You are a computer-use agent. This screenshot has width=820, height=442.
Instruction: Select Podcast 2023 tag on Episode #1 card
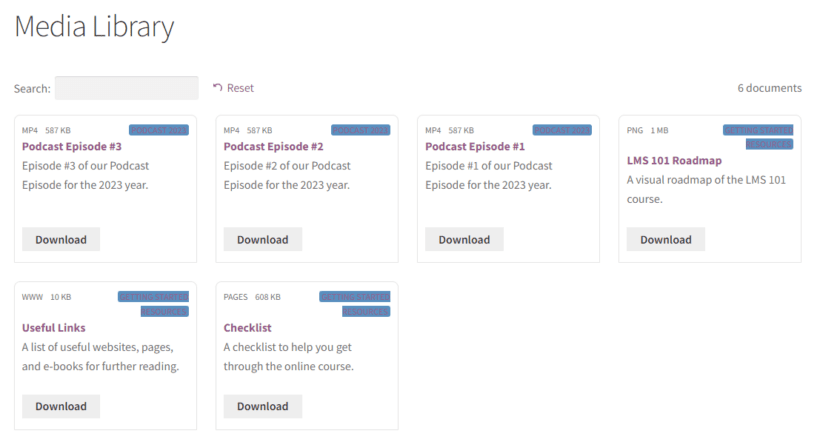(562, 130)
